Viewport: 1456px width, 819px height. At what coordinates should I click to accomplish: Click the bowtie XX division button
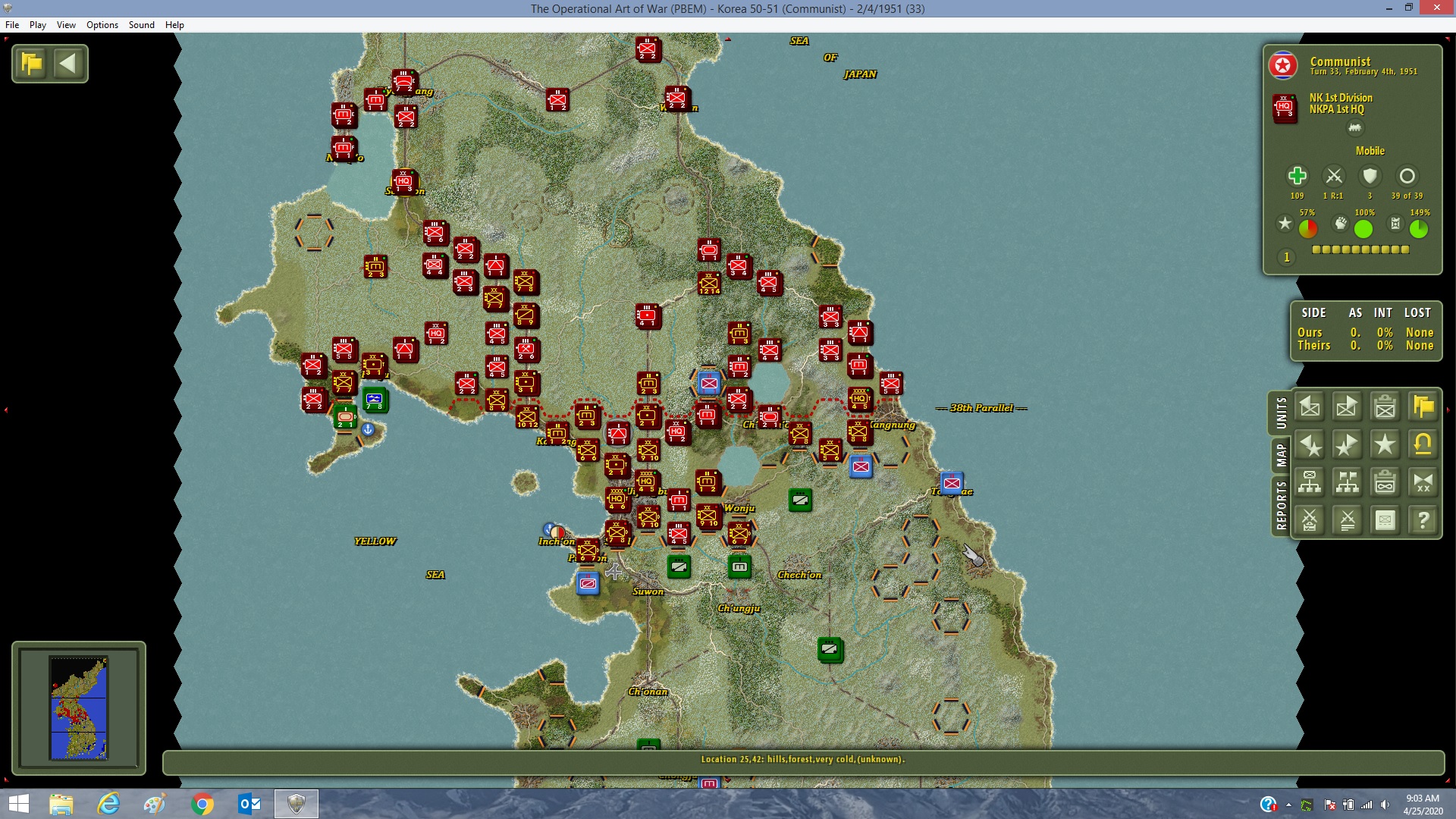coord(1423,482)
